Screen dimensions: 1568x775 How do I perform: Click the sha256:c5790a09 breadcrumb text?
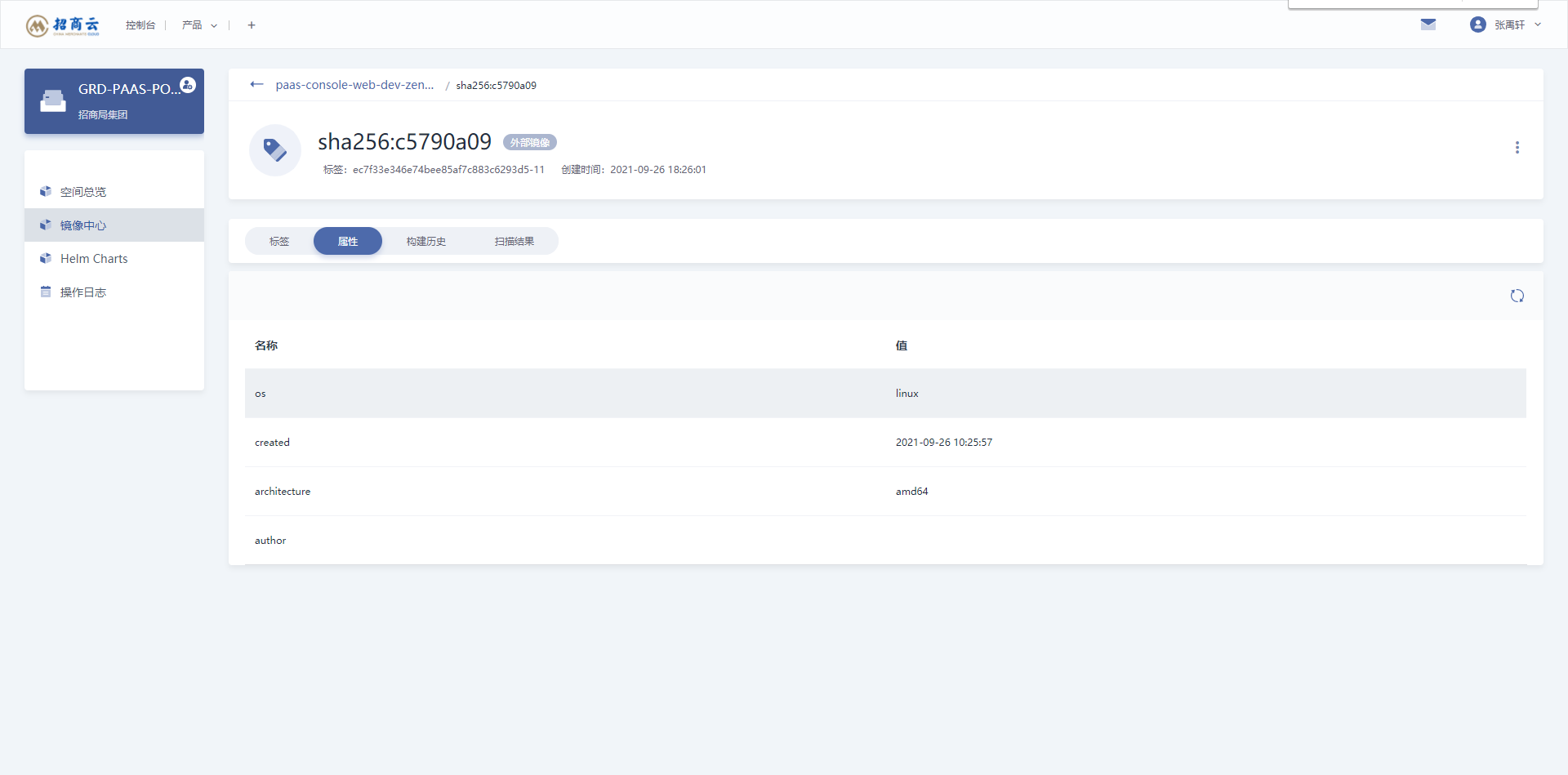pyautogui.click(x=497, y=86)
